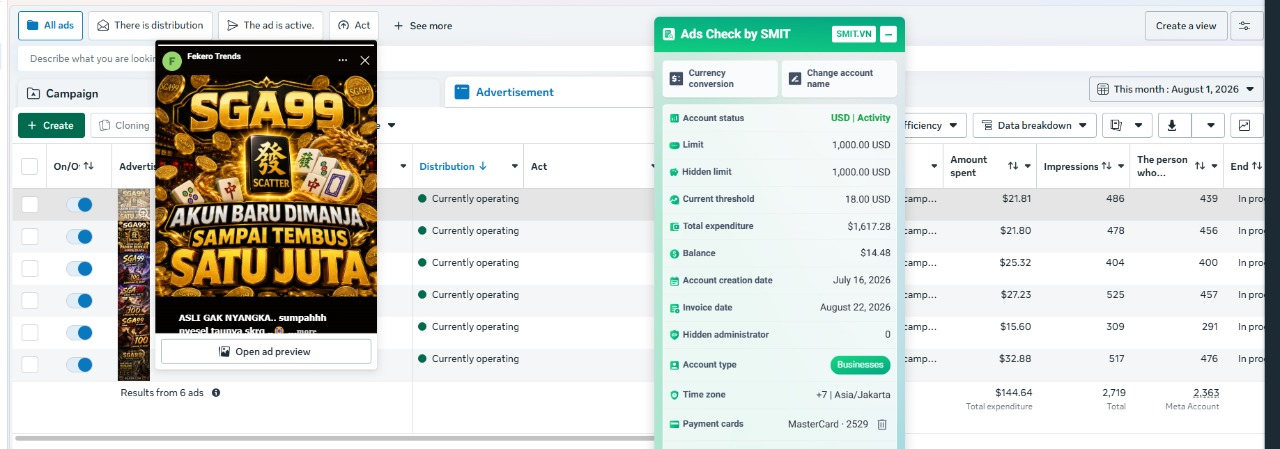The image size is (1280, 449).
Task: Tick the checkbox for the $21.81 ad row
Action: pos(30,204)
